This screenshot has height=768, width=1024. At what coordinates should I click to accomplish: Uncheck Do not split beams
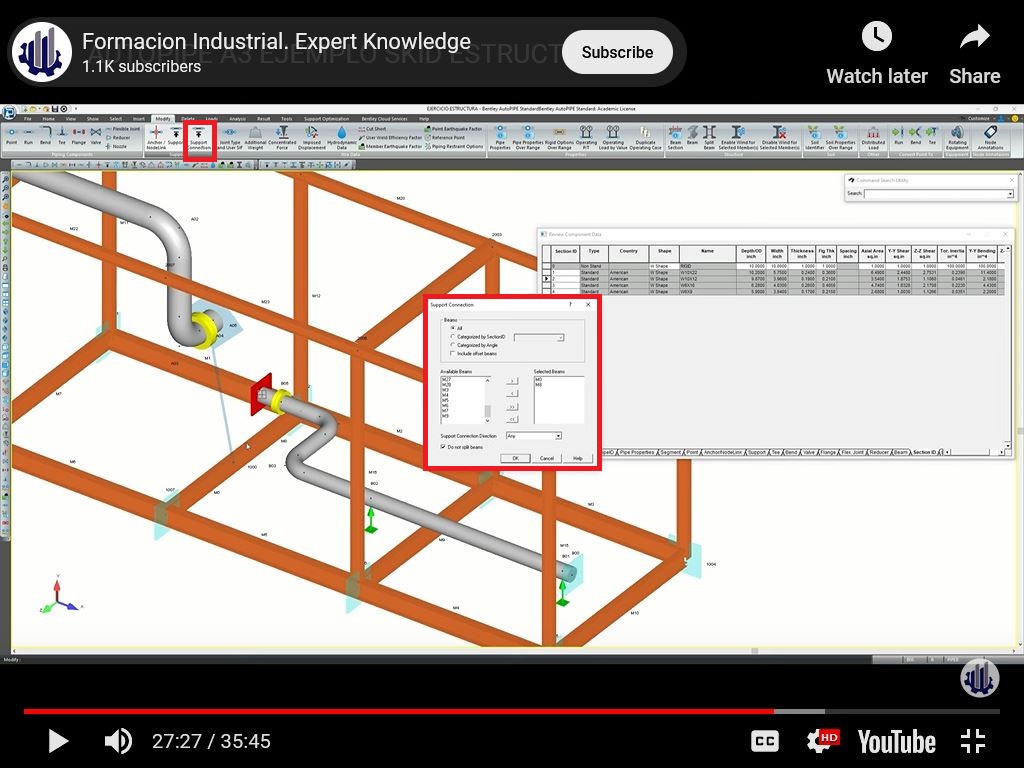(x=443, y=447)
